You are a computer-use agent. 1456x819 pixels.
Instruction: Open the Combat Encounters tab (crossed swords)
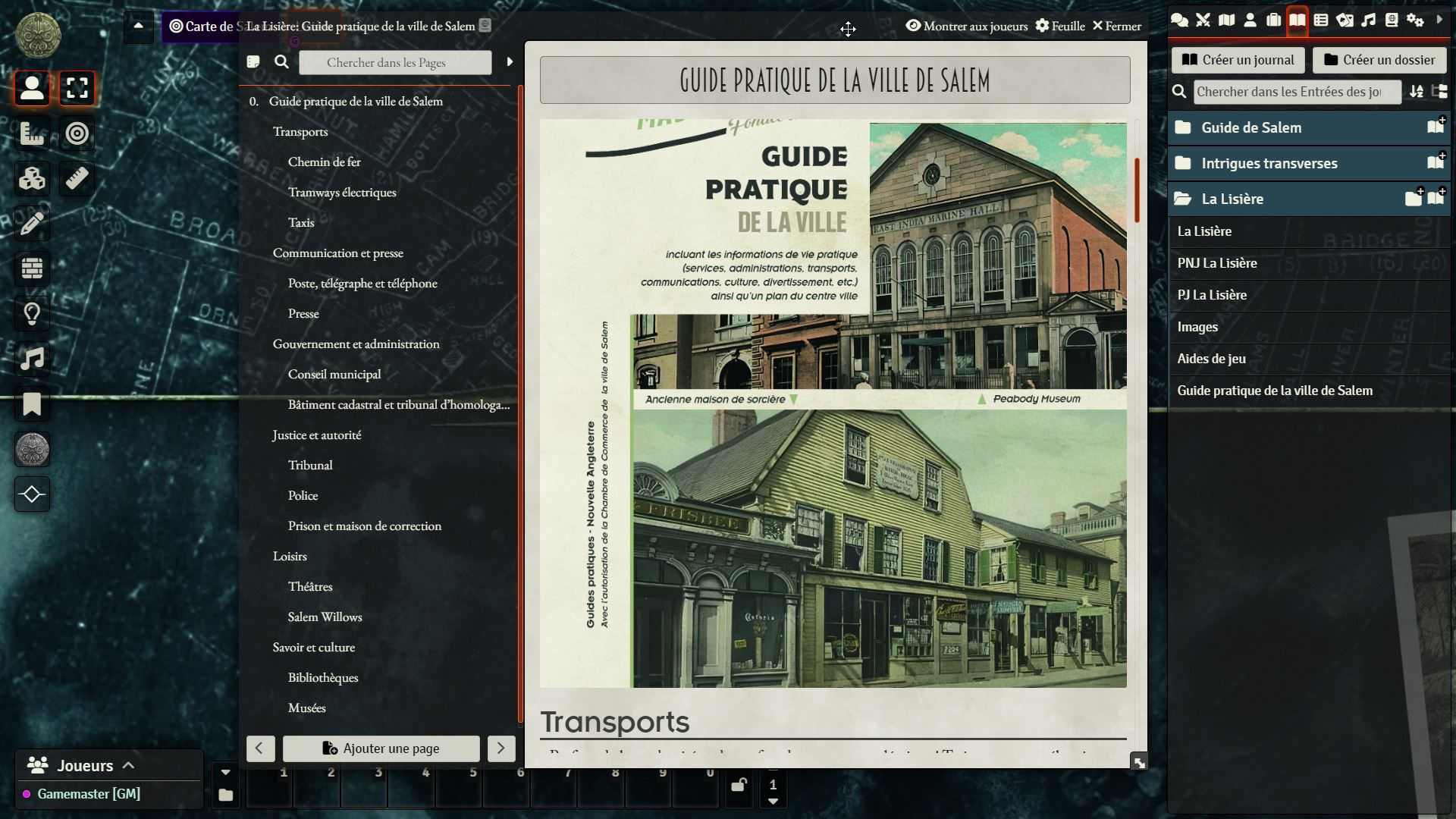coord(1203,20)
